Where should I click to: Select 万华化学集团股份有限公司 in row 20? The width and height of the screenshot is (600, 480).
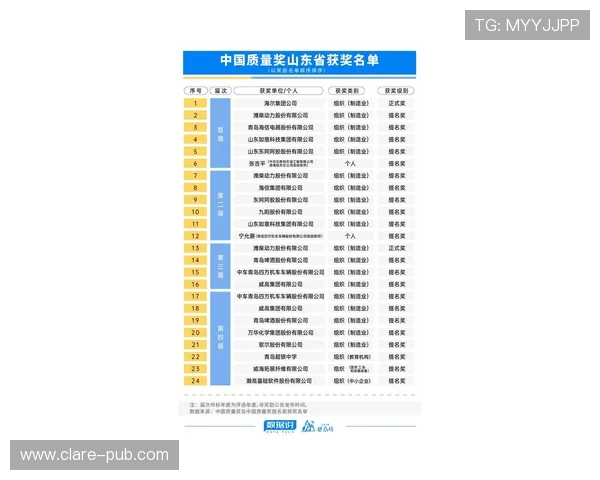280,333
